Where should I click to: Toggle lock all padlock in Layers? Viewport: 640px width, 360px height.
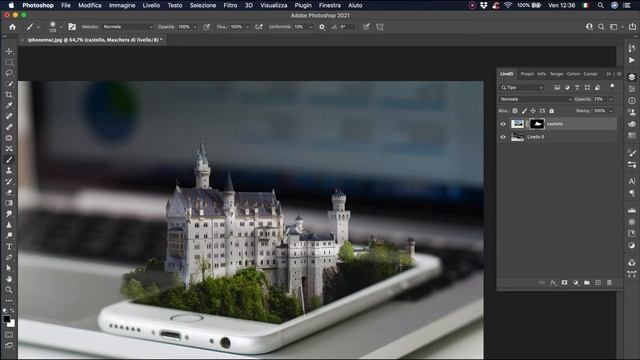(551, 111)
